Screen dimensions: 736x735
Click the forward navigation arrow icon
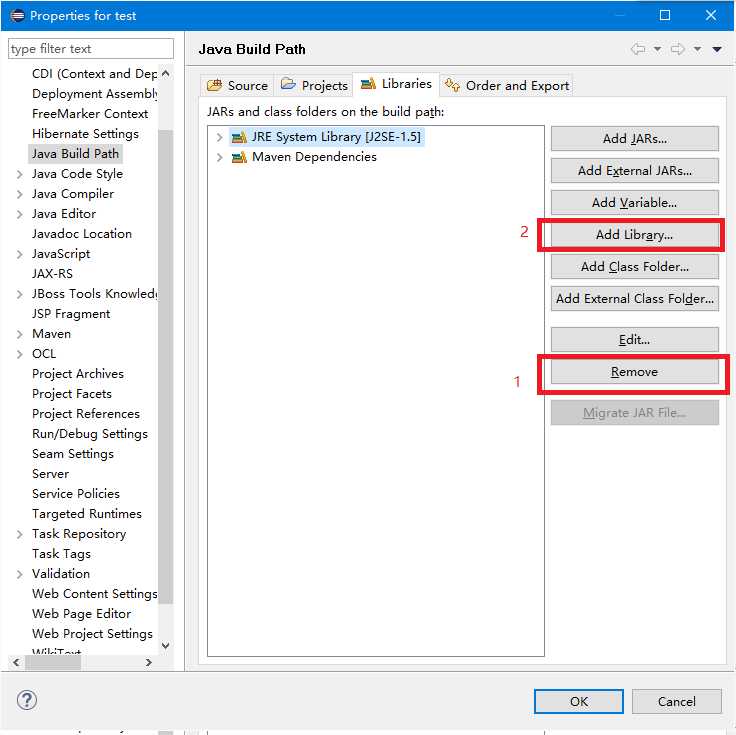coord(677,49)
